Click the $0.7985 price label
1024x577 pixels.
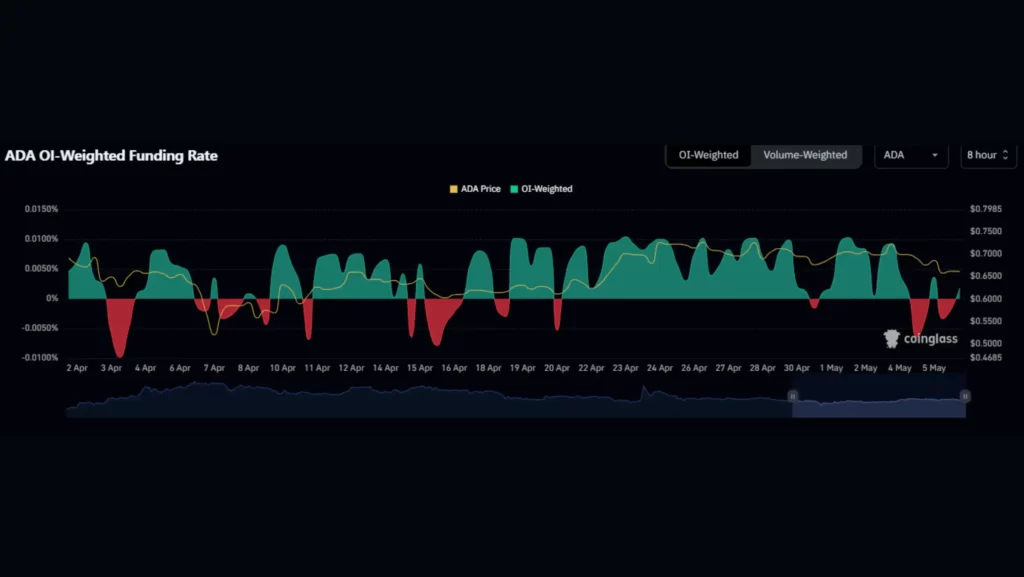coord(985,209)
